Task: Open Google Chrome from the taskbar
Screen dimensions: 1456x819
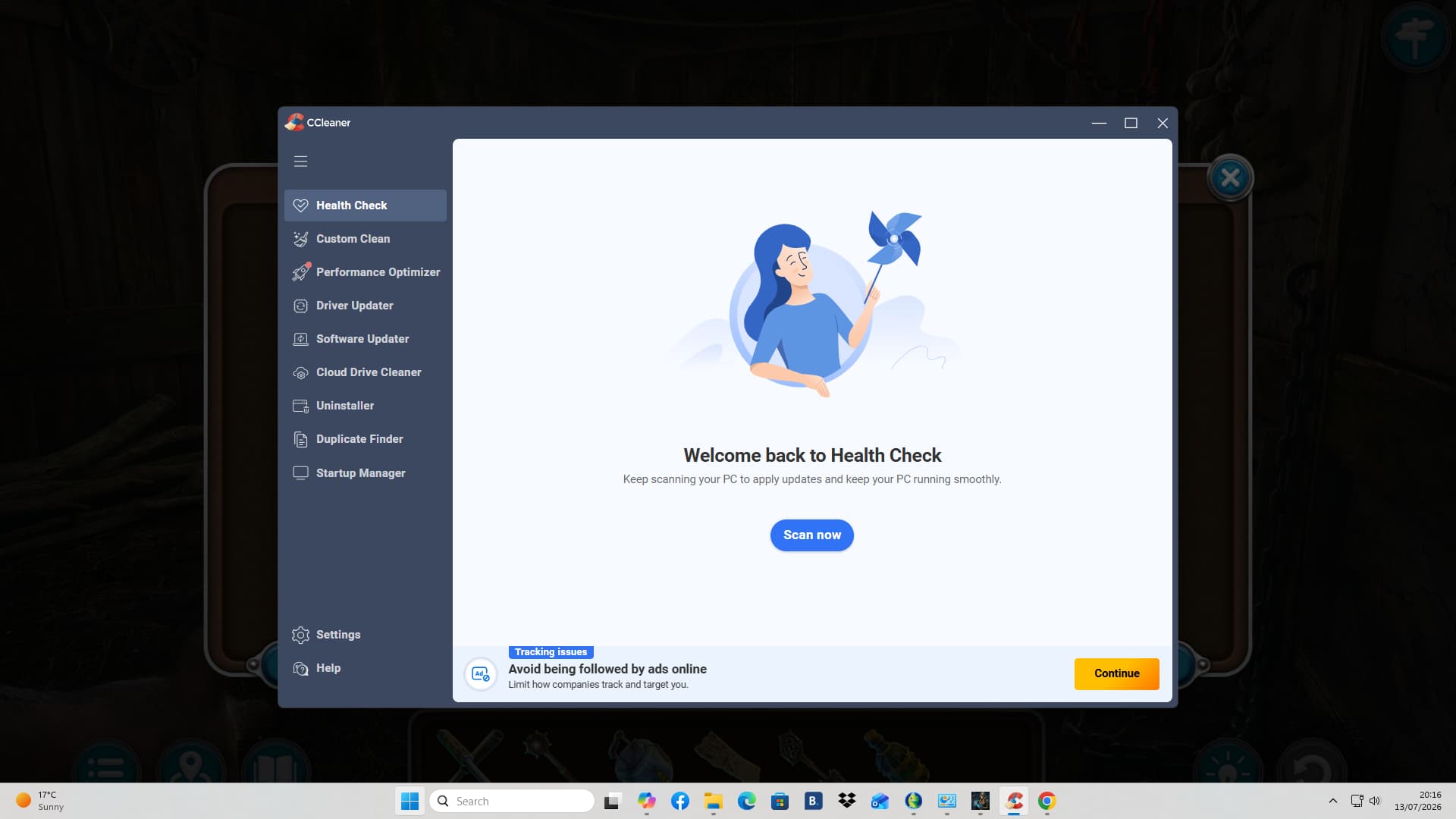Action: click(x=1046, y=801)
